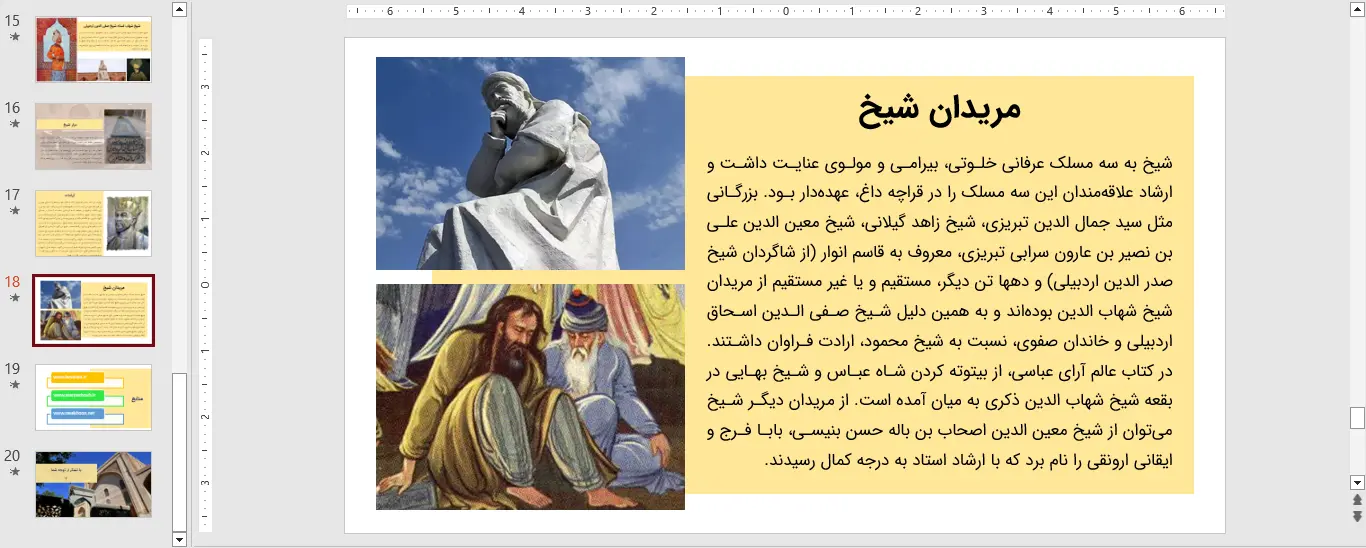1366x548 pixels.
Task: Click the animation star under slide 19
Action: [14, 385]
